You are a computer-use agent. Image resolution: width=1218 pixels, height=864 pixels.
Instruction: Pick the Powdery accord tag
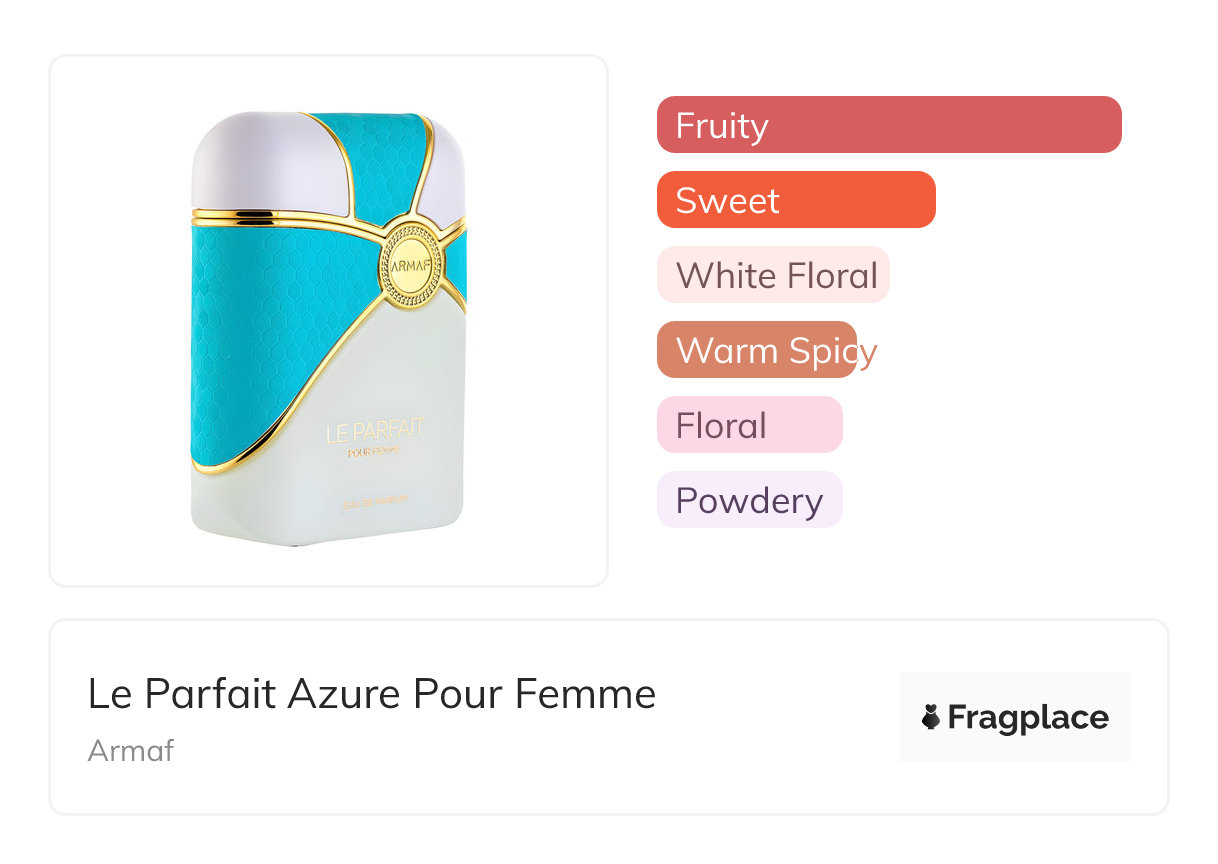(749, 500)
